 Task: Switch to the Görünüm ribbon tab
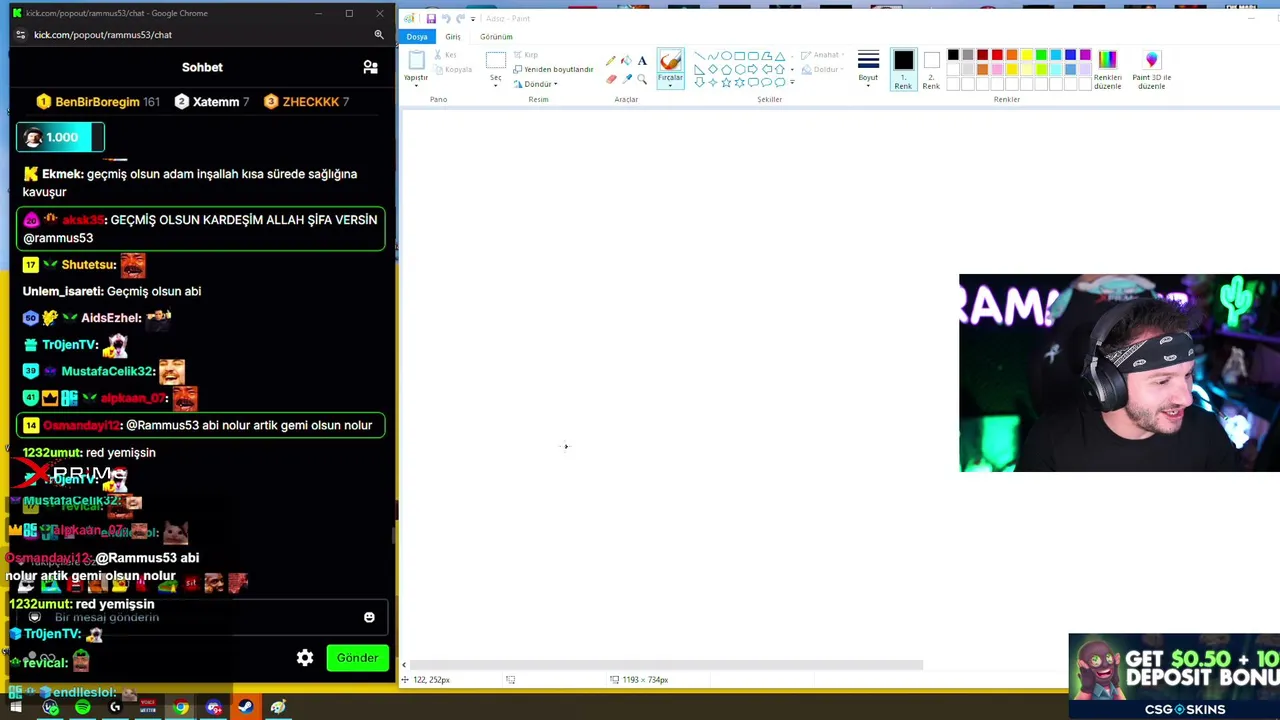pos(496,37)
